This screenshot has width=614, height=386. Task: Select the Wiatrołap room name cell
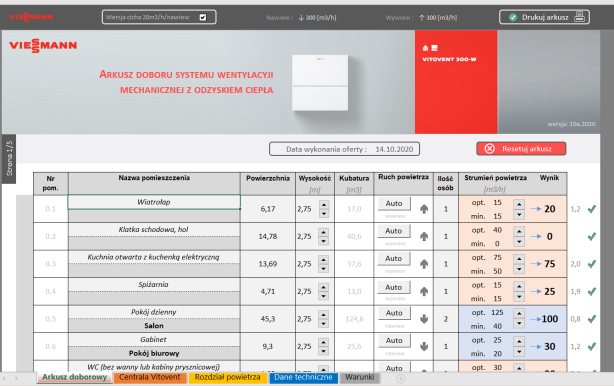(154, 202)
